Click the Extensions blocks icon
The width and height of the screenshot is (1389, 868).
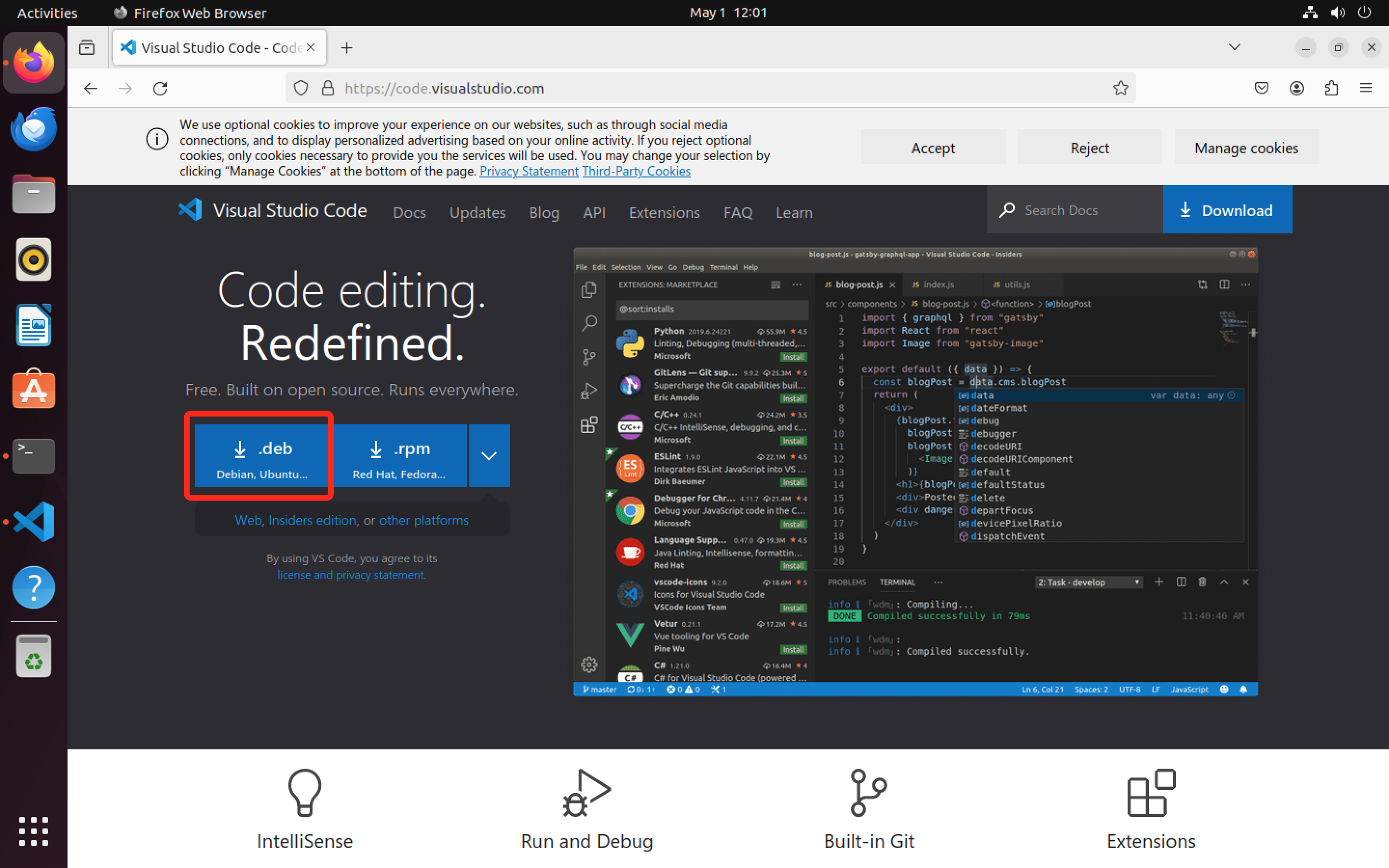(1151, 793)
